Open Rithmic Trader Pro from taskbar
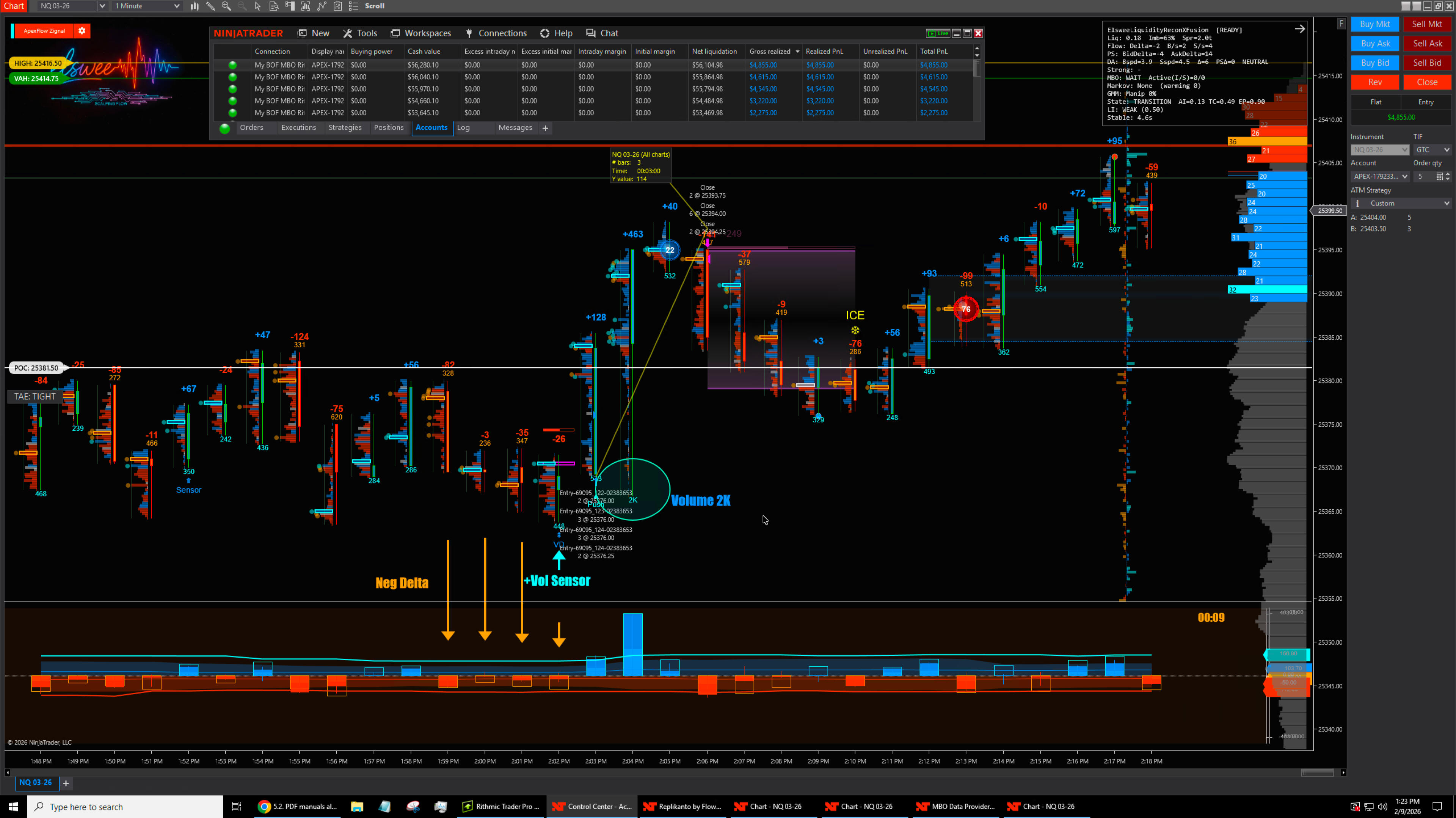1456x818 pixels. [501, 807]
